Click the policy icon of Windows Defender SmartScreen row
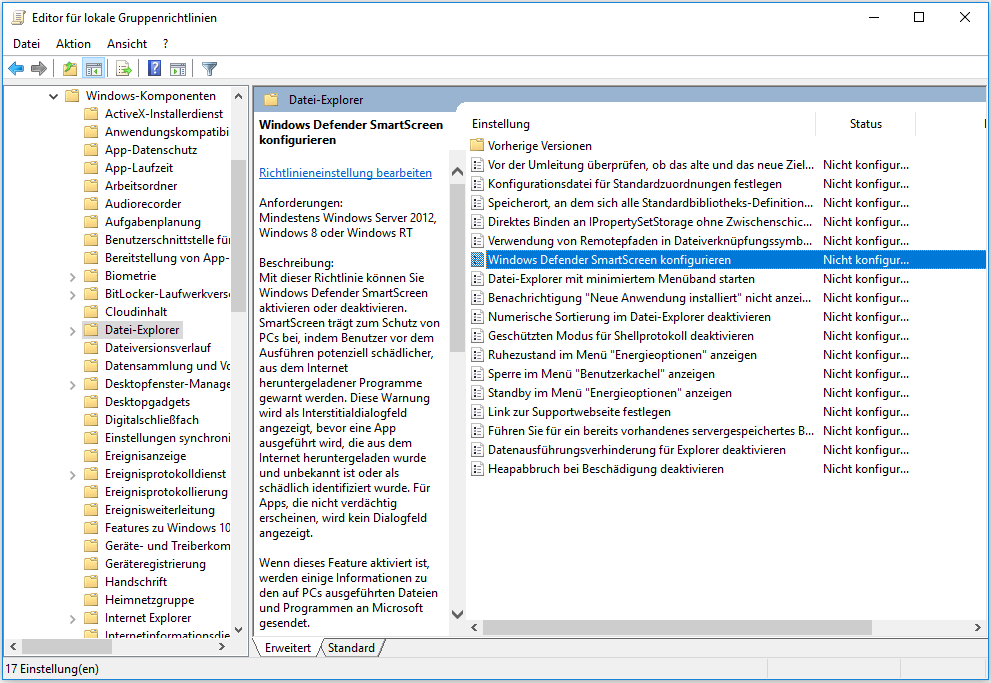This screenshot has width=991, height=683. 477,260
